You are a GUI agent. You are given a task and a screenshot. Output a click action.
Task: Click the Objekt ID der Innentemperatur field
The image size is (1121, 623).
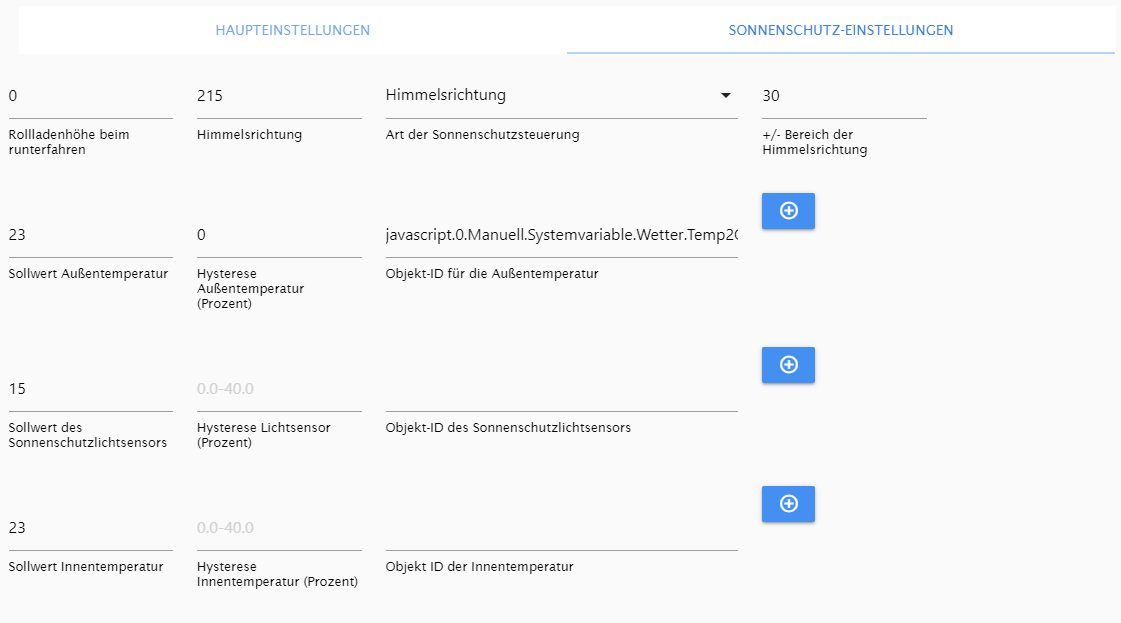561,528
